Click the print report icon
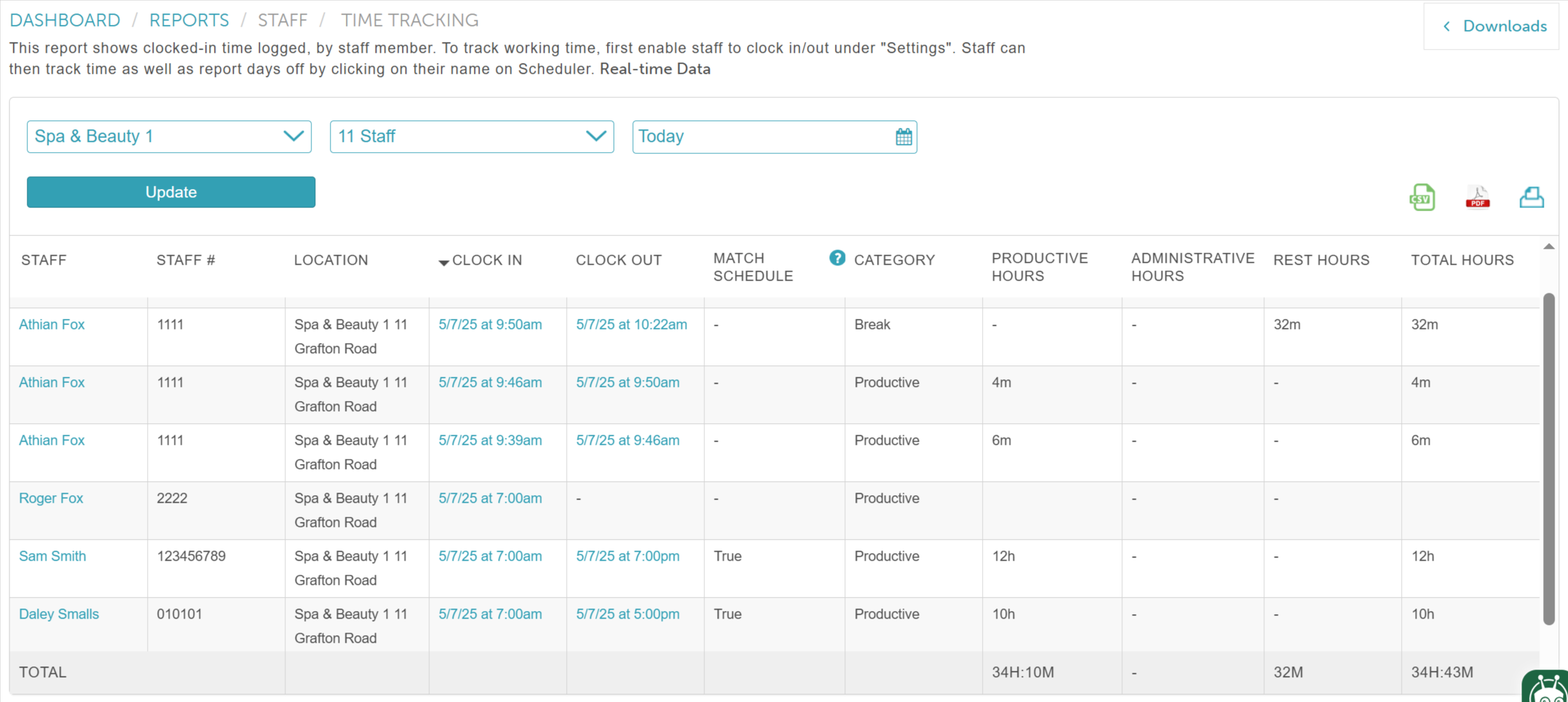The width and height of the screenshot is (1568, 702). tap(1531, 197)
